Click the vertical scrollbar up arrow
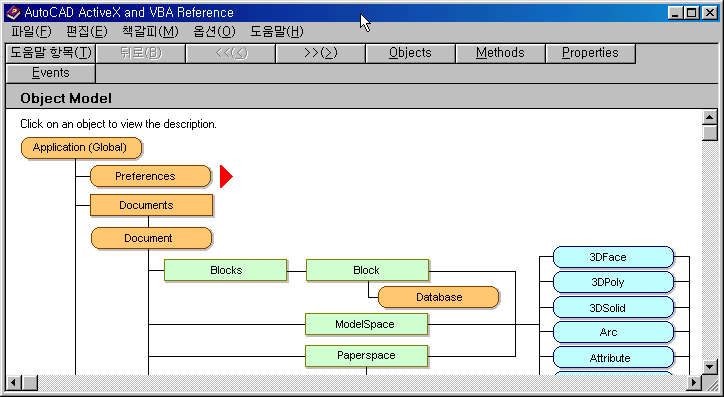This screenshot has width=724, height=397. [x=710, y=117]
